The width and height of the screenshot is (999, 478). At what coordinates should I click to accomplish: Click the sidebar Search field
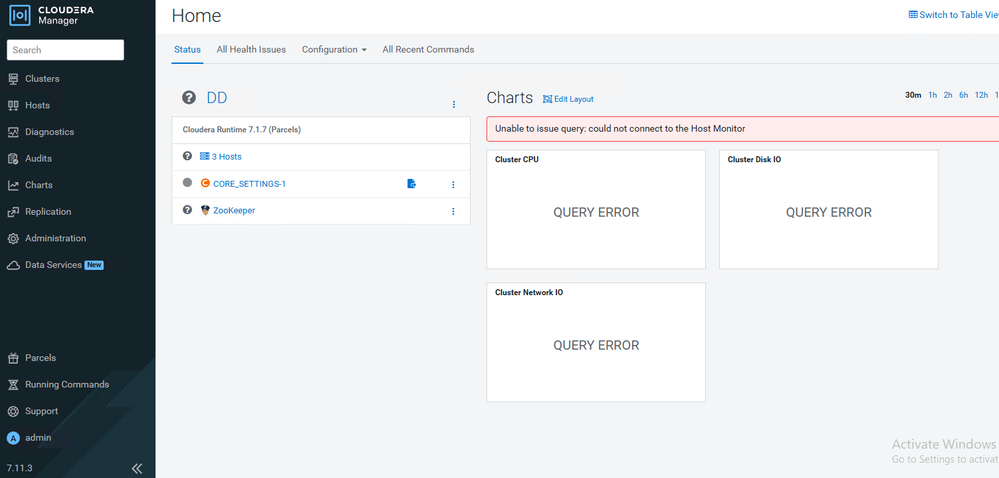coord(65,50)
